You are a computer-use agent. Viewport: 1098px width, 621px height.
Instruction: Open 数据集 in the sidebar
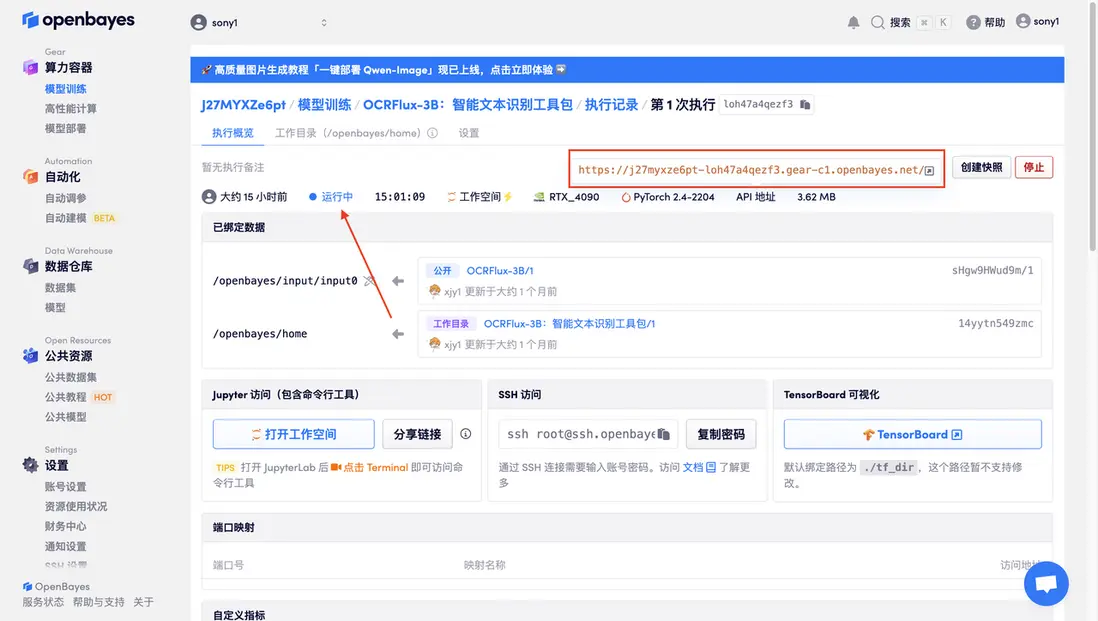pyautogui.click(x=60, y=288)
